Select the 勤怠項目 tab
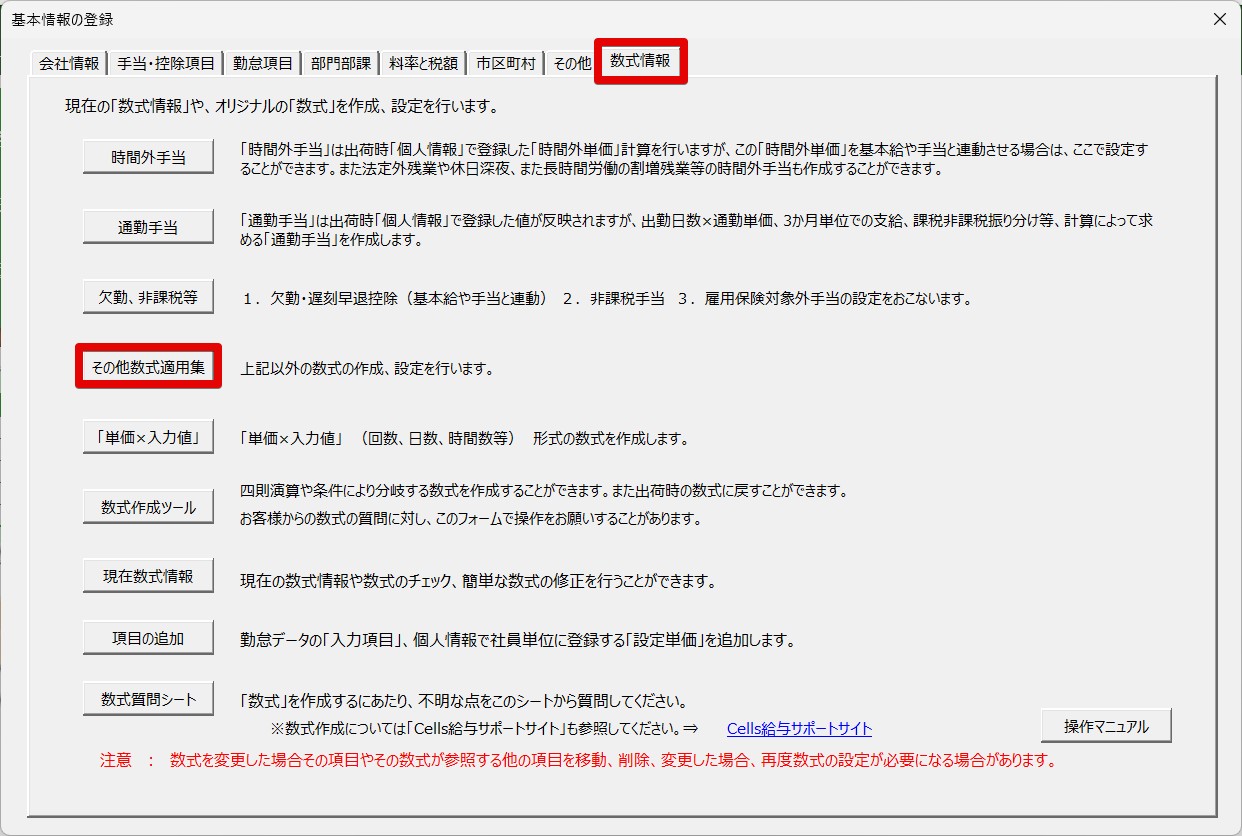 (263, 63)
